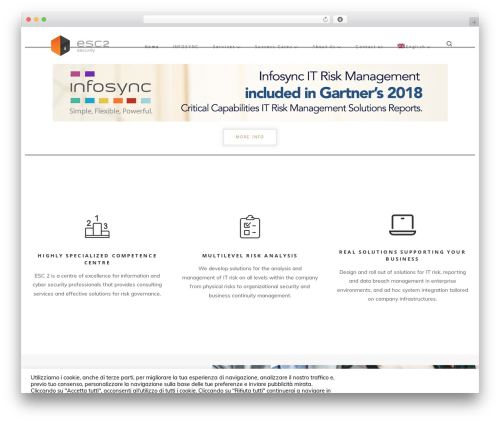The width and height of the screenshot is (500, 423).
Task: Click the Real Solutions Supporting Your Business heading
Action: [402, 255]
